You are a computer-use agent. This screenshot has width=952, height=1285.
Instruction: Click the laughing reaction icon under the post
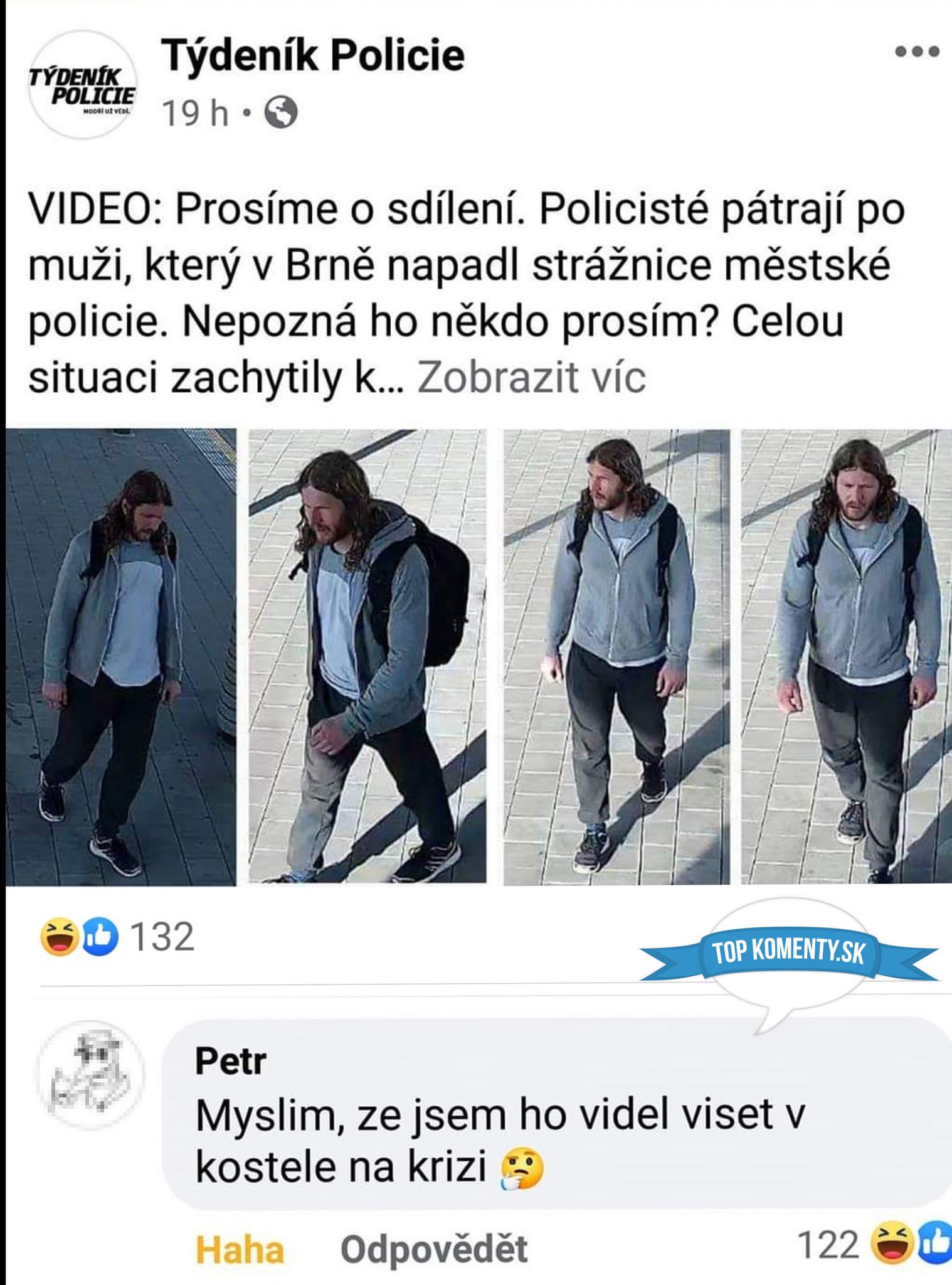[60, 937]
